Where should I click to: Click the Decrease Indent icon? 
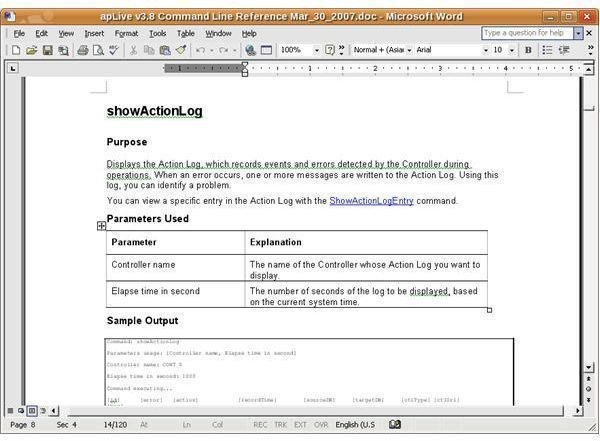pos(564,50)
